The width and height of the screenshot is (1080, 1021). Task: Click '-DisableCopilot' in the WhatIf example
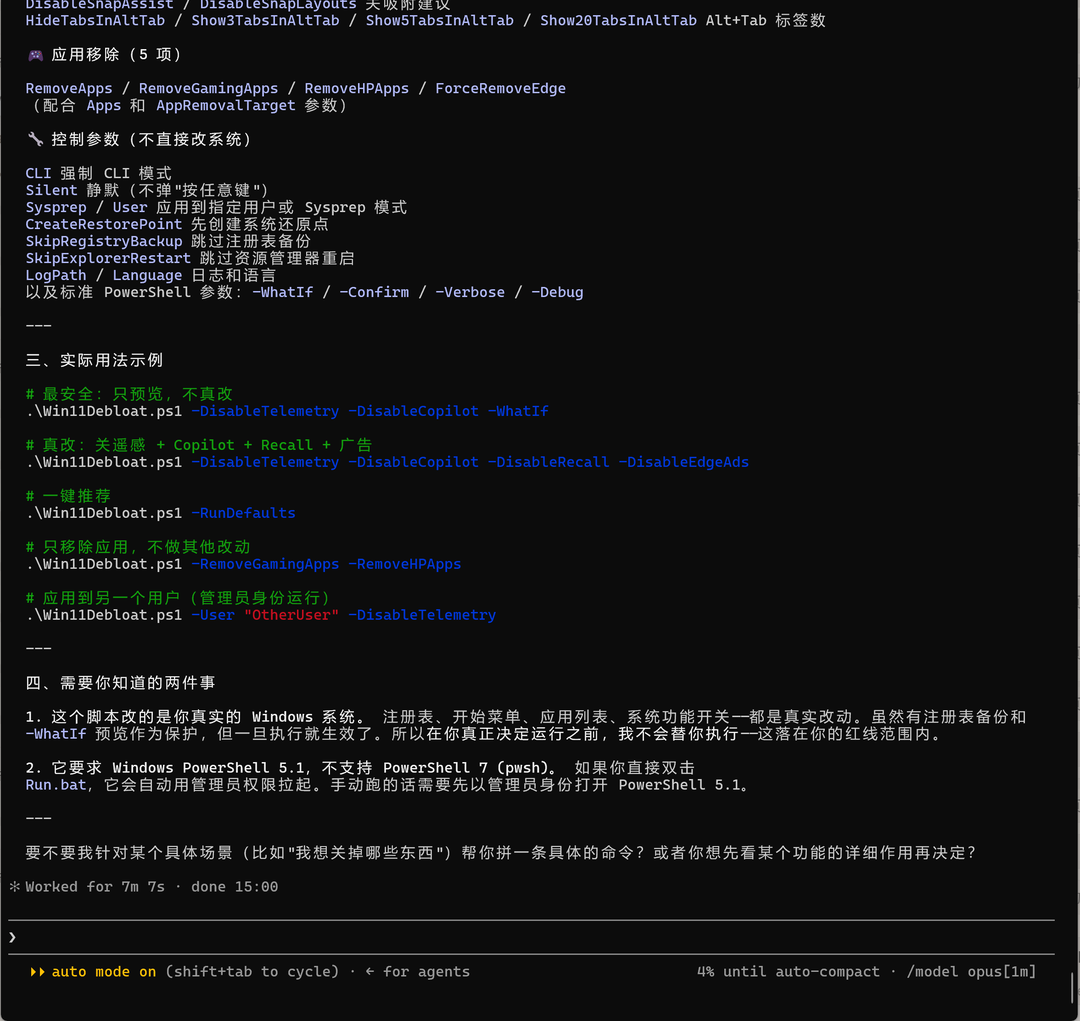(x=413, y=411)
